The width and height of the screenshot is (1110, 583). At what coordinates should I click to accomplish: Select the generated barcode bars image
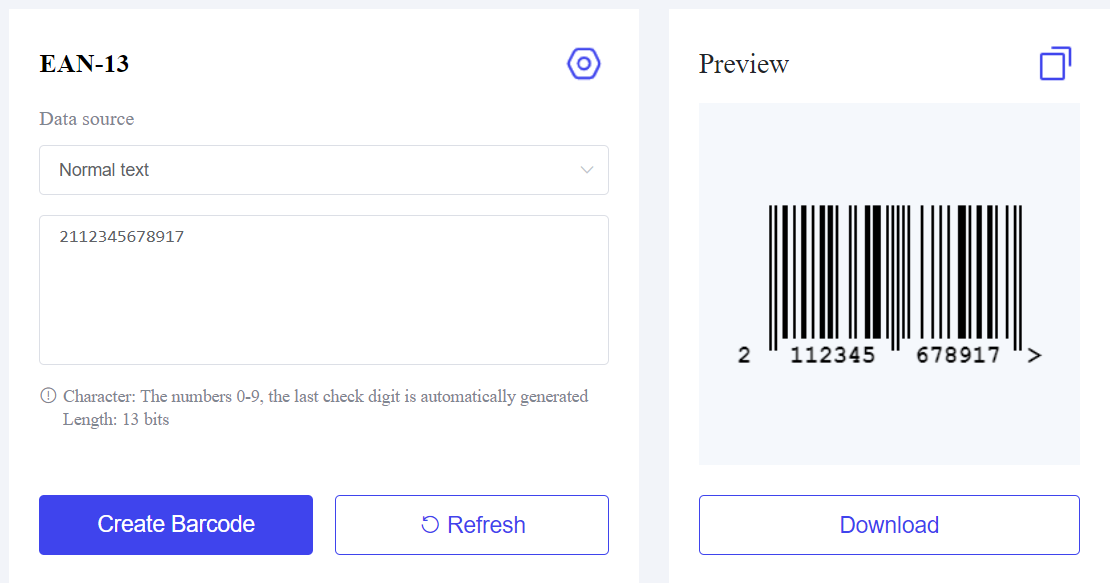pos(896,274)
